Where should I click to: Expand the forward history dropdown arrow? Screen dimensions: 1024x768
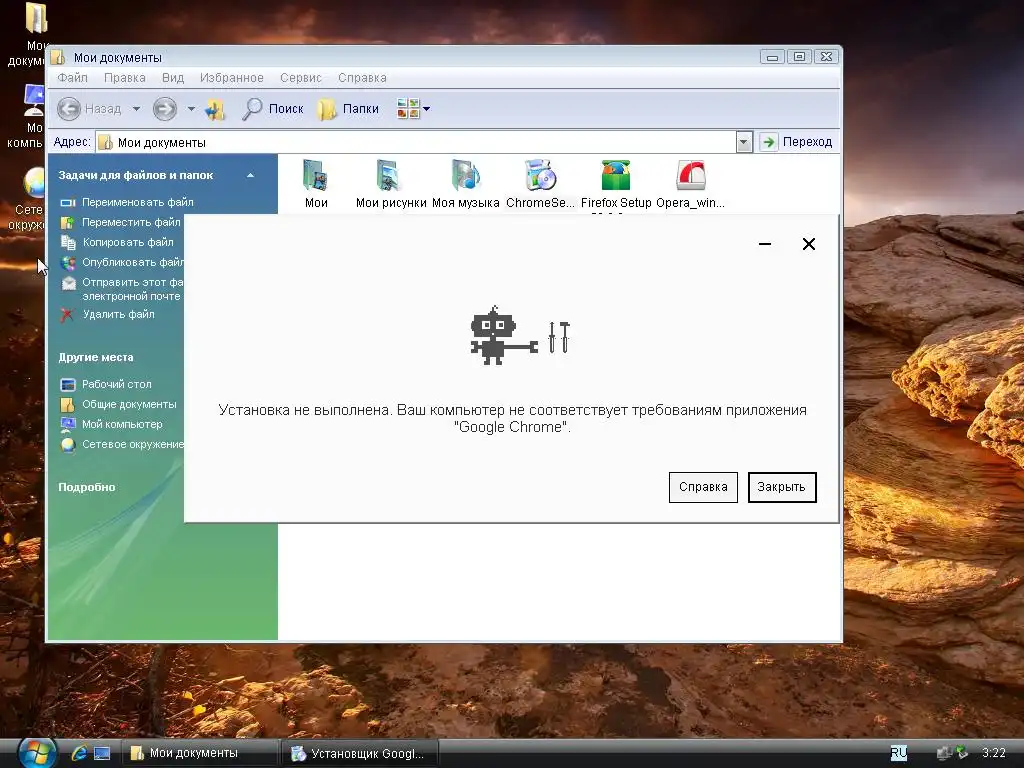coord(191,109)
